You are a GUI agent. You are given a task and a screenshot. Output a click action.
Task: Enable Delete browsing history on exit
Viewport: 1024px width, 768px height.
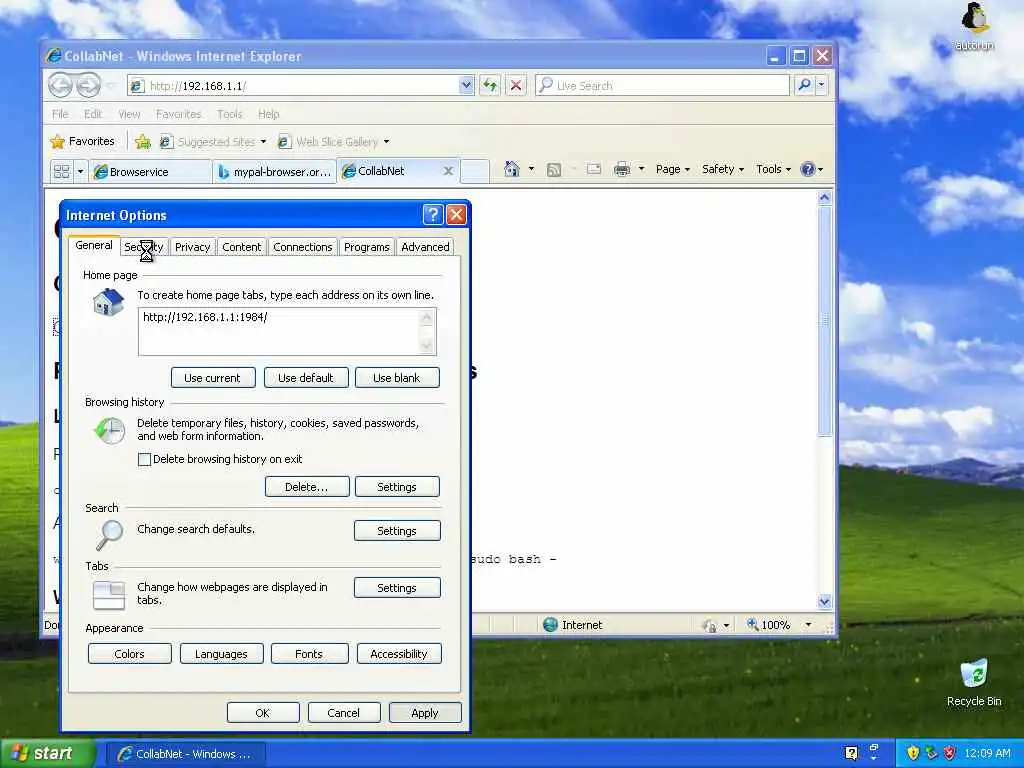[x=144, y=459]
